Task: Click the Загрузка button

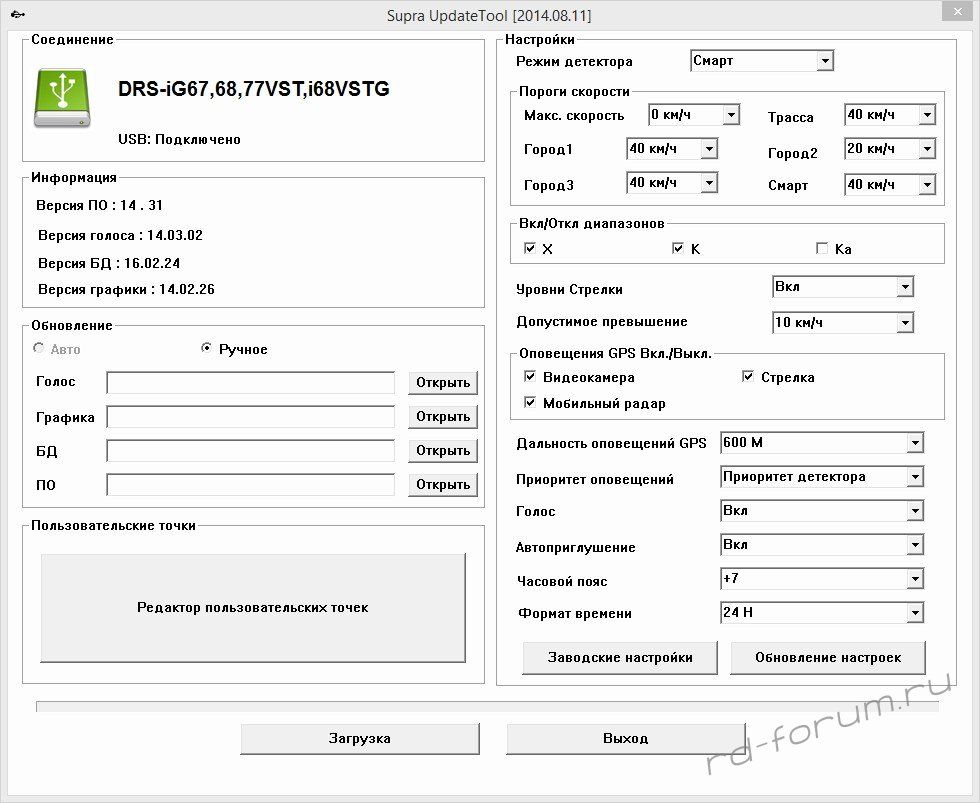Action: click(360, 739)
